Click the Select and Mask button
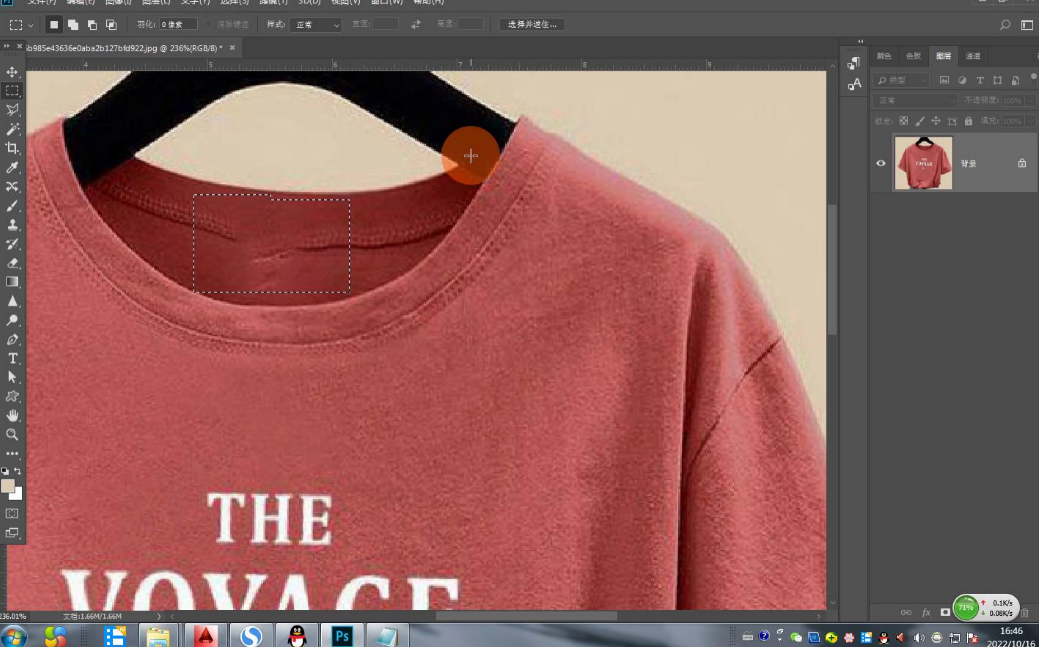This screenshot has height=647, width=1039. point(532,25)
